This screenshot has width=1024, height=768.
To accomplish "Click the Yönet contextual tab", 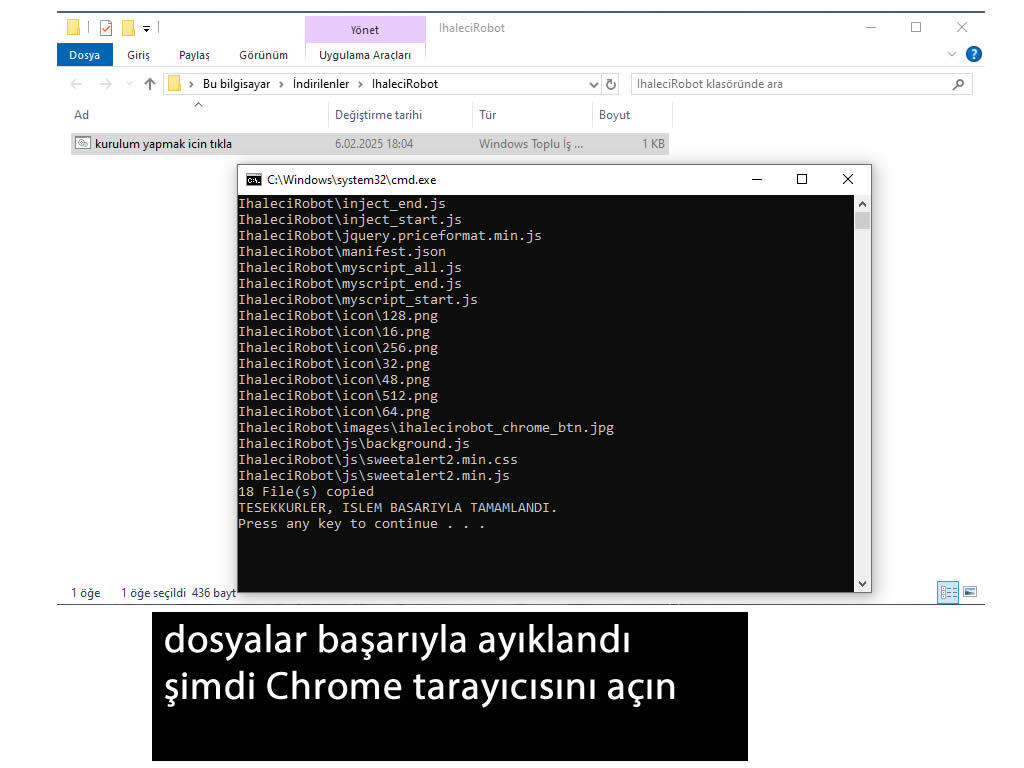I will point(364,29).
